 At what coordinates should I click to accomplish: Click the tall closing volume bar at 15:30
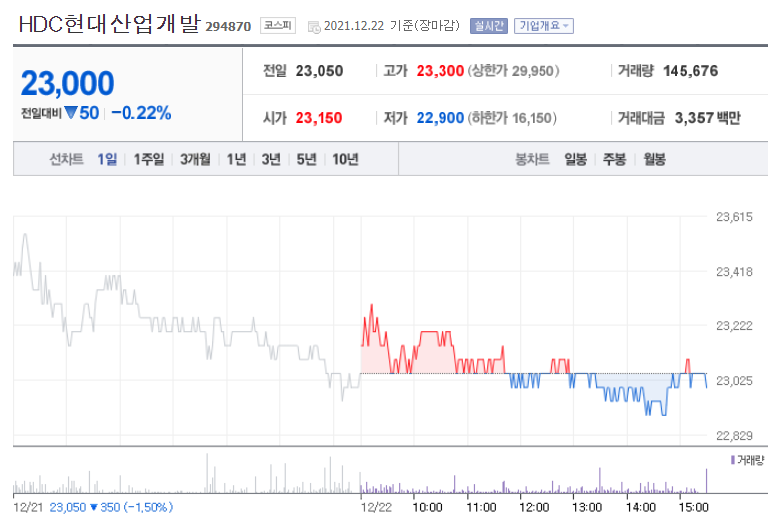pos(706,481)
